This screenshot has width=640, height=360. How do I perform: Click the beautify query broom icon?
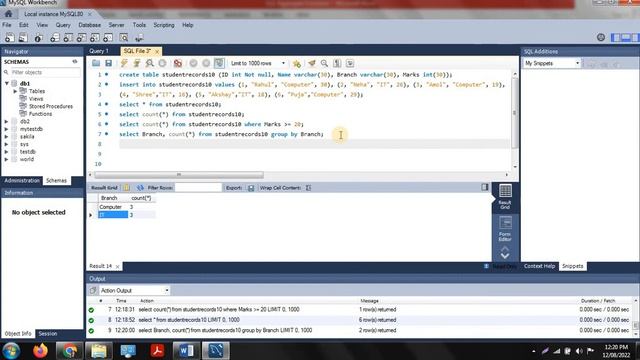click(312, 63)
